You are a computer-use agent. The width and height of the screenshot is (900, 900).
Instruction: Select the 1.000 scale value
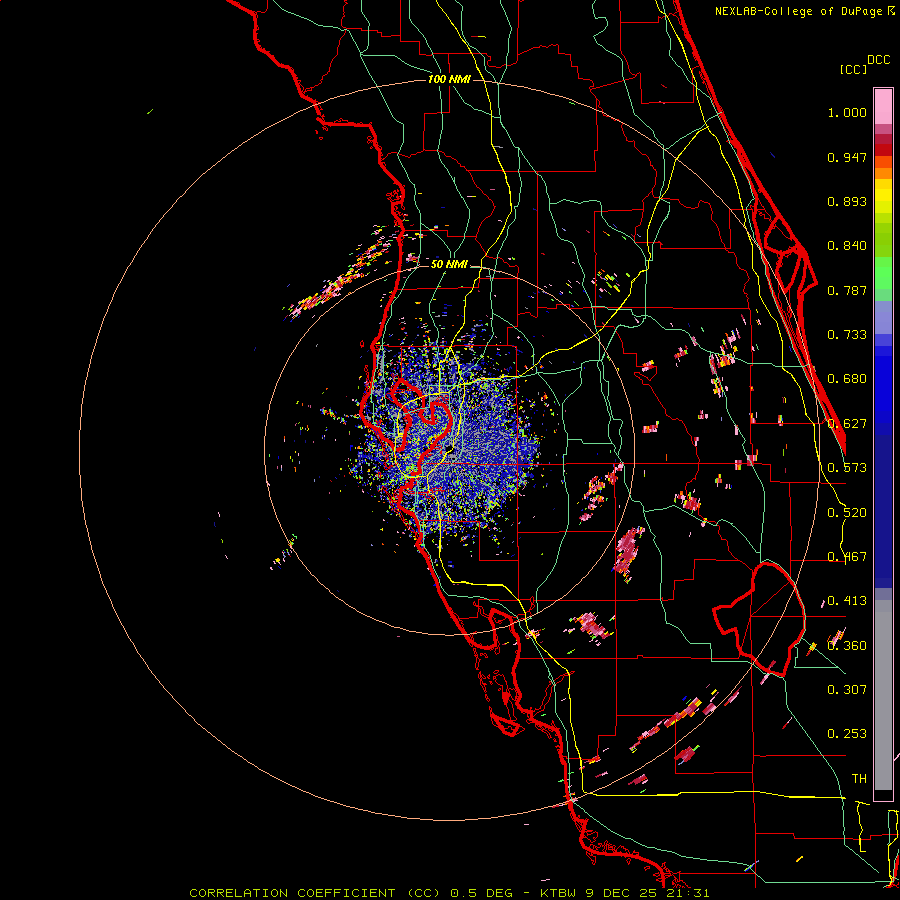847,112
